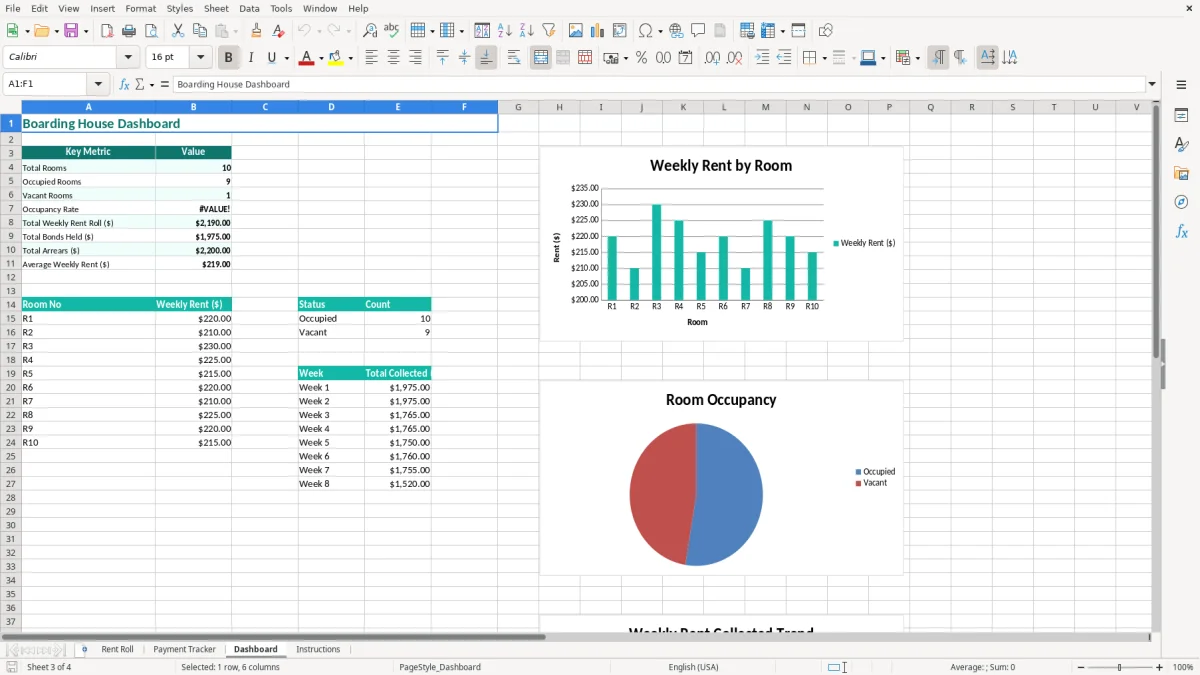Open the Format menu
Viewport: 1200px width, 675px height.
coord(140,8)
